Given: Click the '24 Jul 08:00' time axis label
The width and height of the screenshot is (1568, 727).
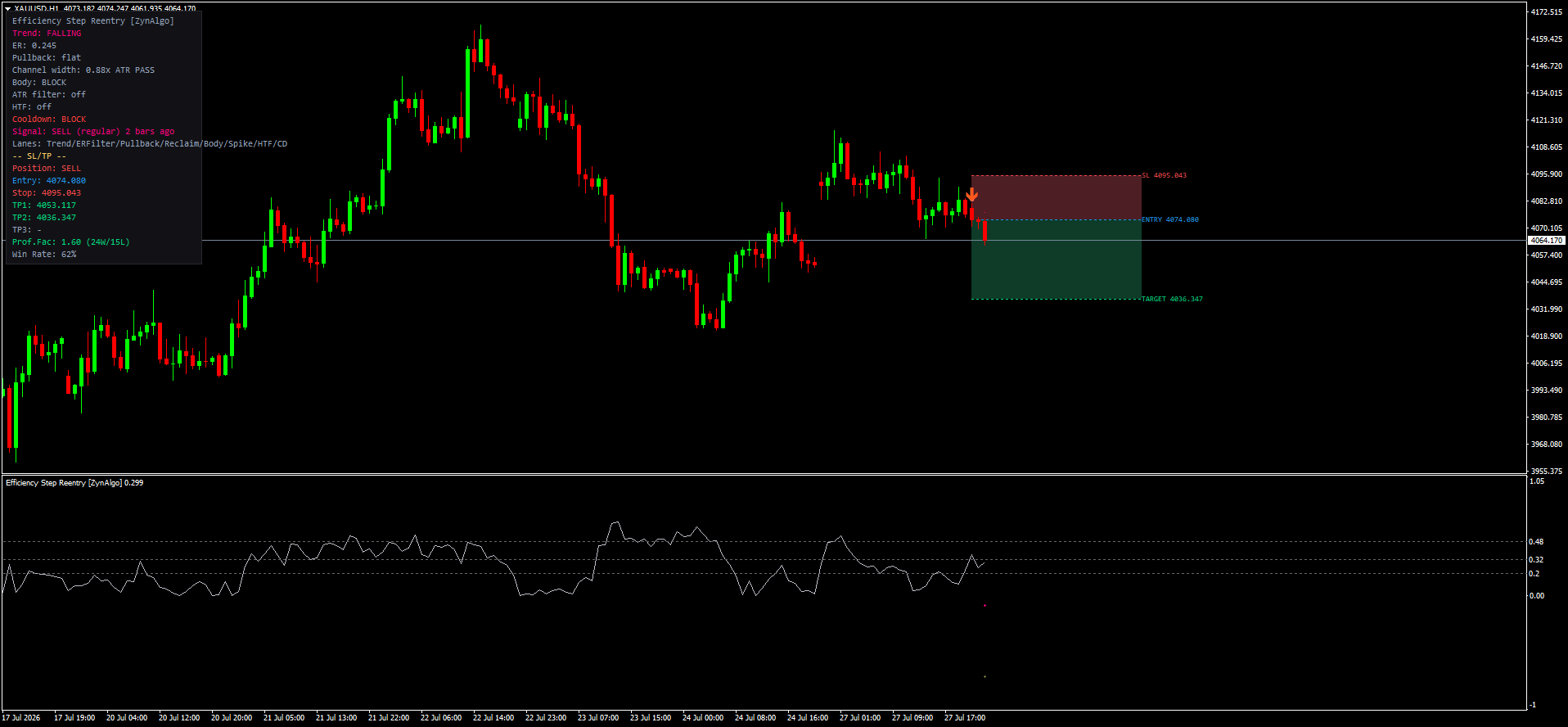Looking at the screenshot, I should click(x=755, y=718).
